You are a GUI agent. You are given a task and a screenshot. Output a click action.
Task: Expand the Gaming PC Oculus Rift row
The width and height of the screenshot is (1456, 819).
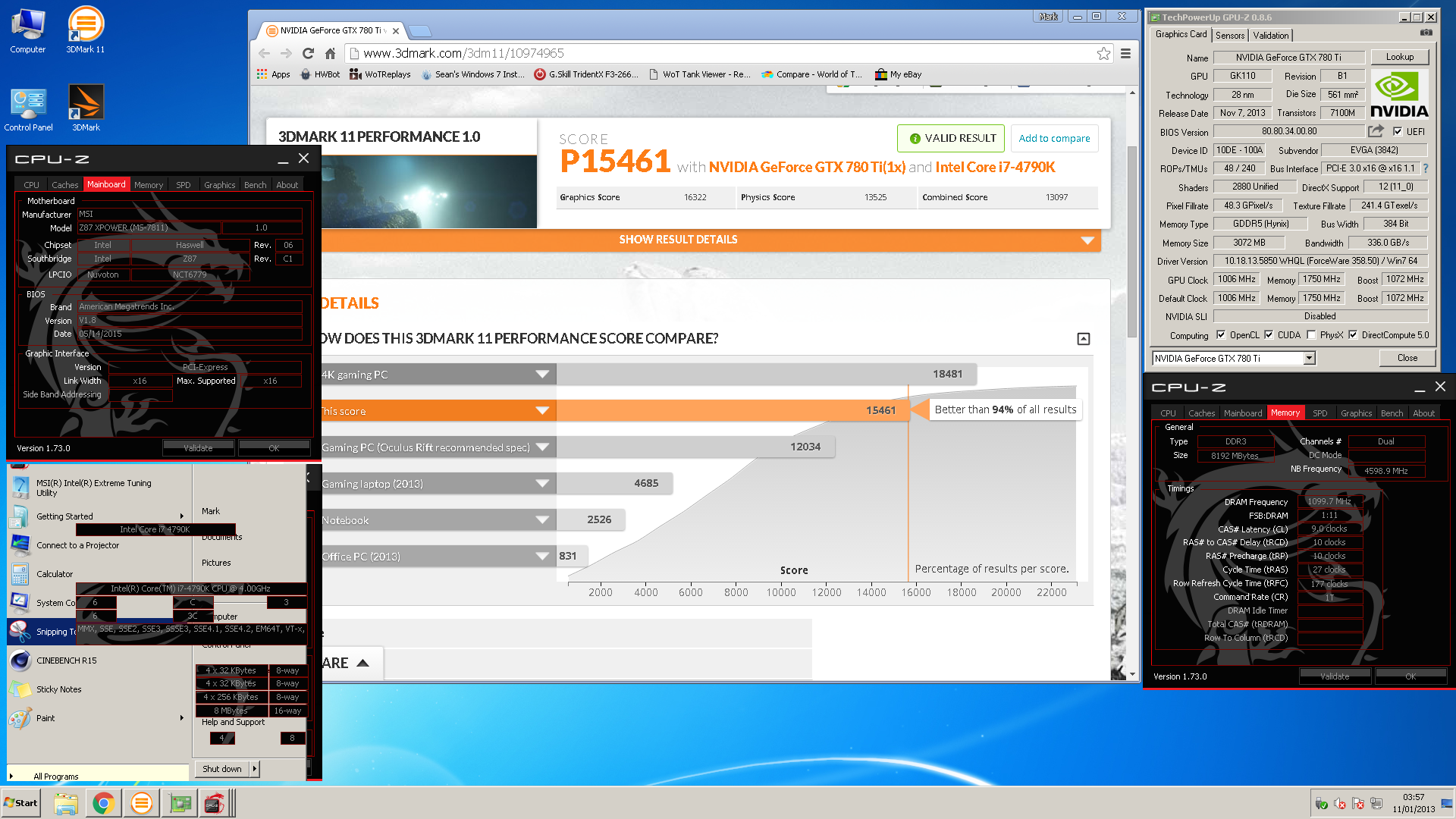(542, 447)
